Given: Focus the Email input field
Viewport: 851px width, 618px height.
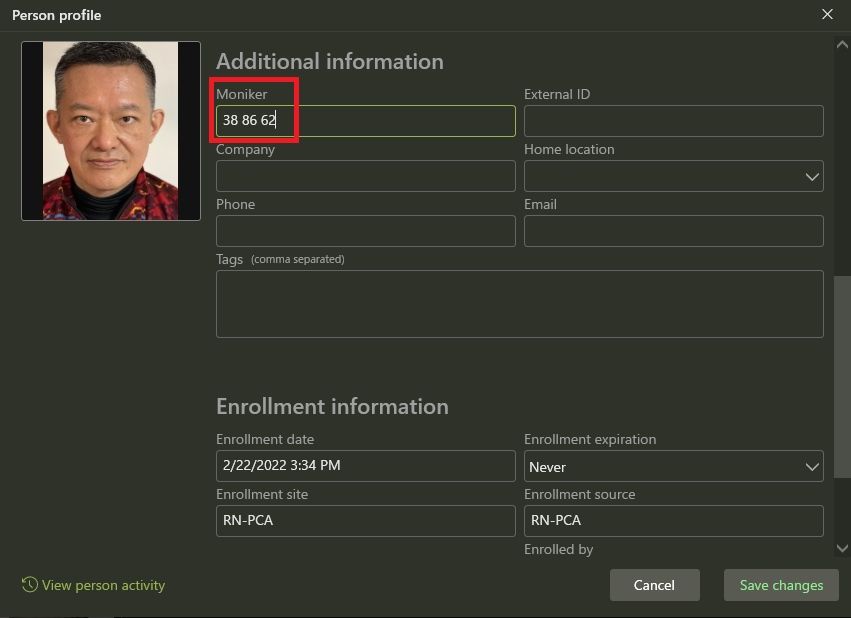Looking at the screenshot, I should click(x=673, y=231).
